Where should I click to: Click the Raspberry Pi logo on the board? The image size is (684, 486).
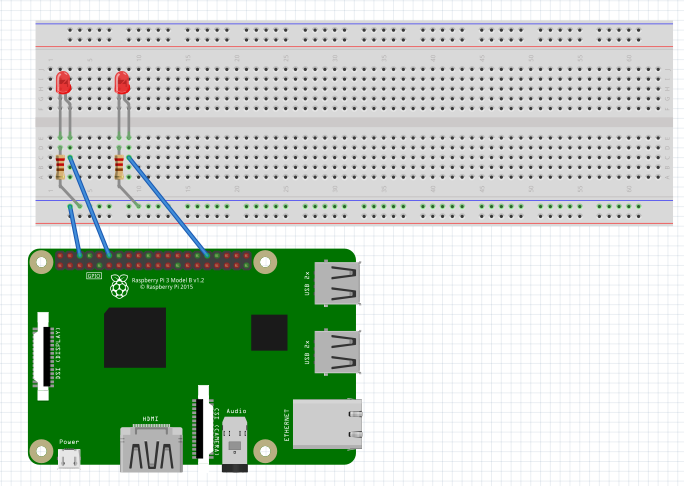[x=119, y=286]
